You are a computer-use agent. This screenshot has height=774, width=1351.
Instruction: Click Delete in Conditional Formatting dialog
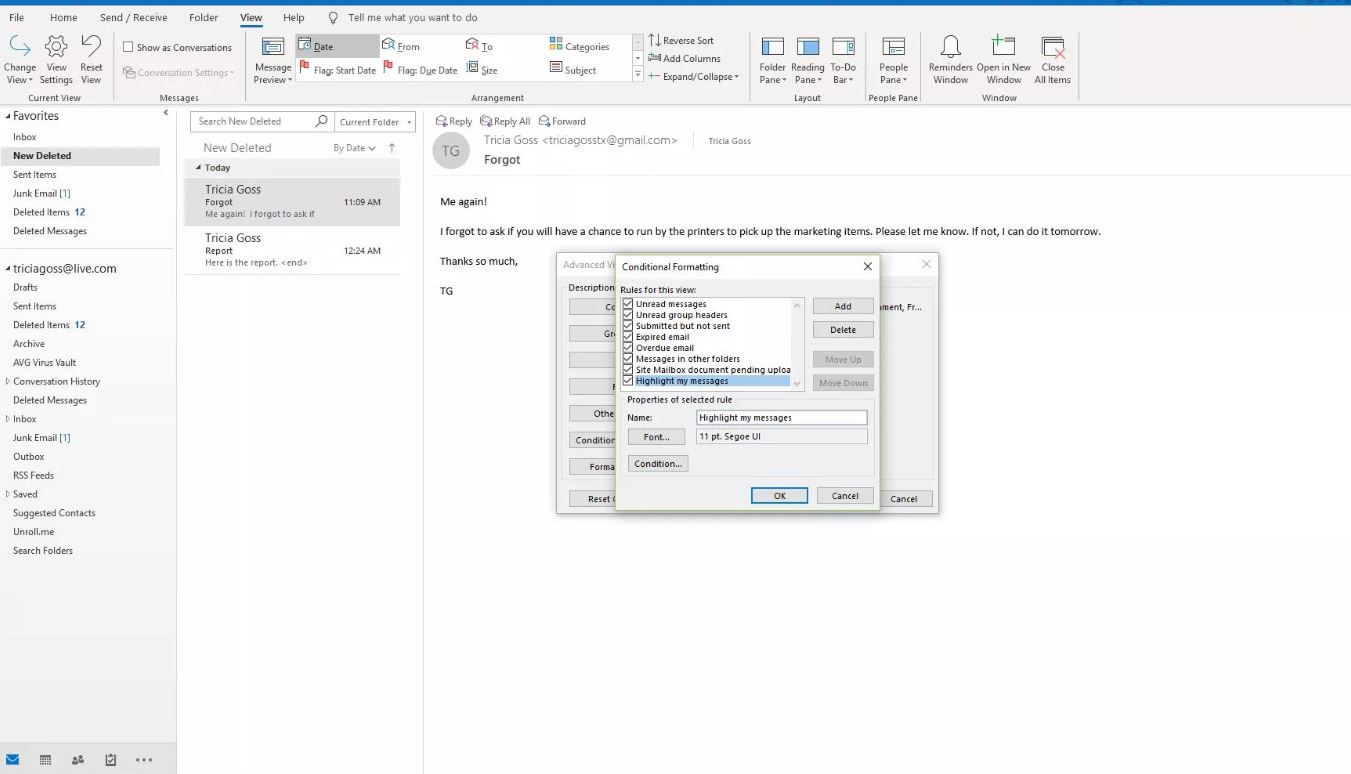[x=843, y=329]
